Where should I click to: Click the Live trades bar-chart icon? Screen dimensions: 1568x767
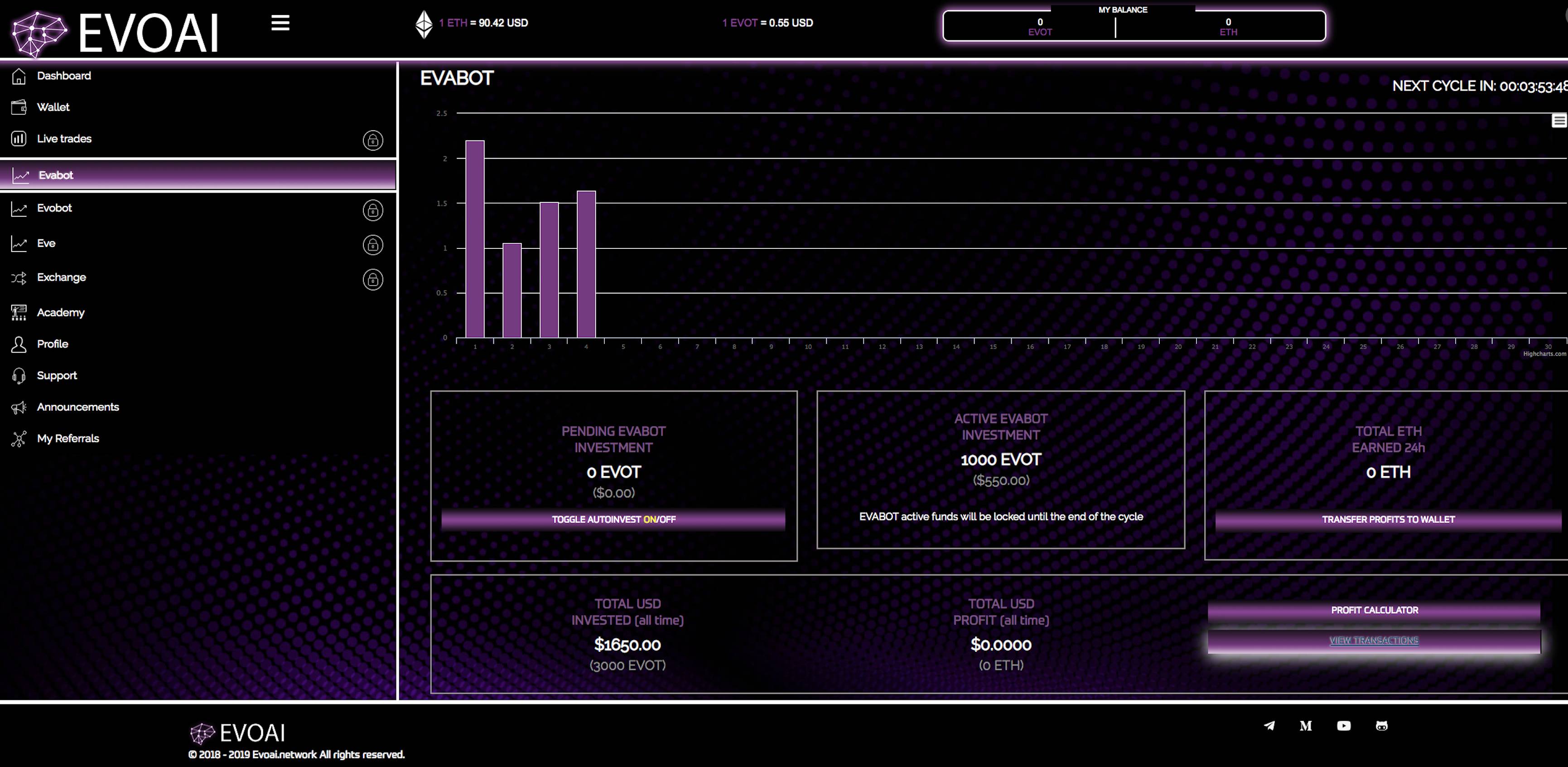(19, 139)
